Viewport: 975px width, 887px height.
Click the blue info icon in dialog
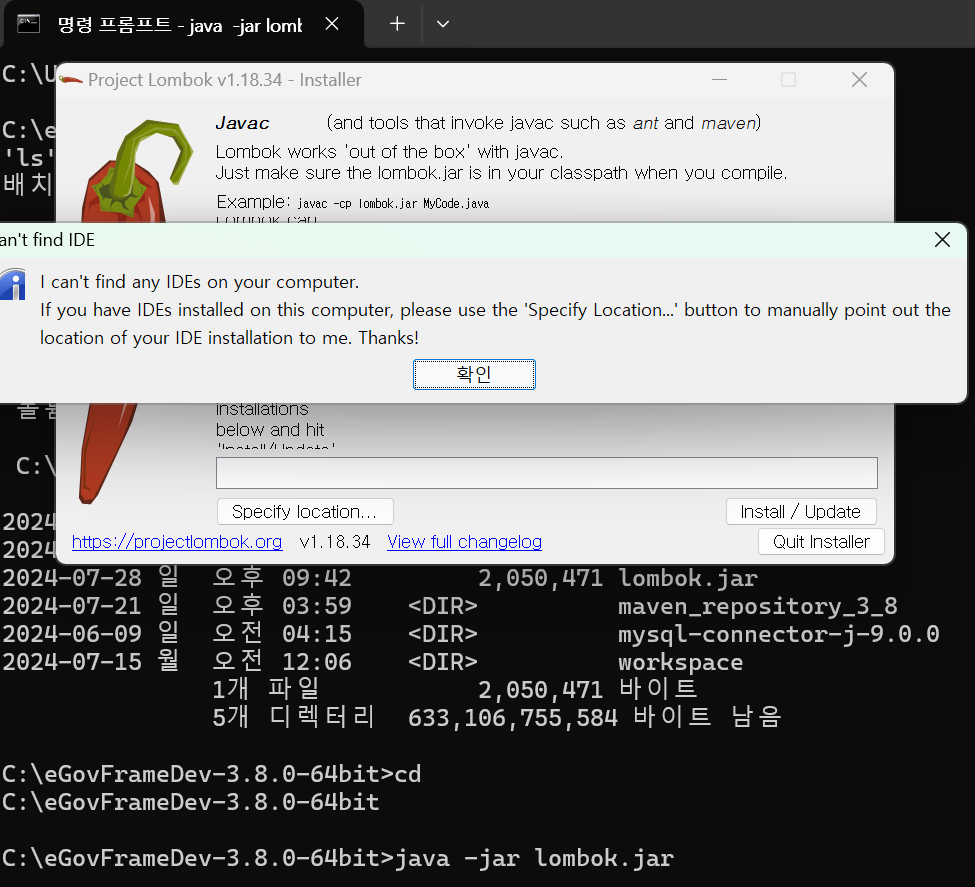click(x=12, y=285)
